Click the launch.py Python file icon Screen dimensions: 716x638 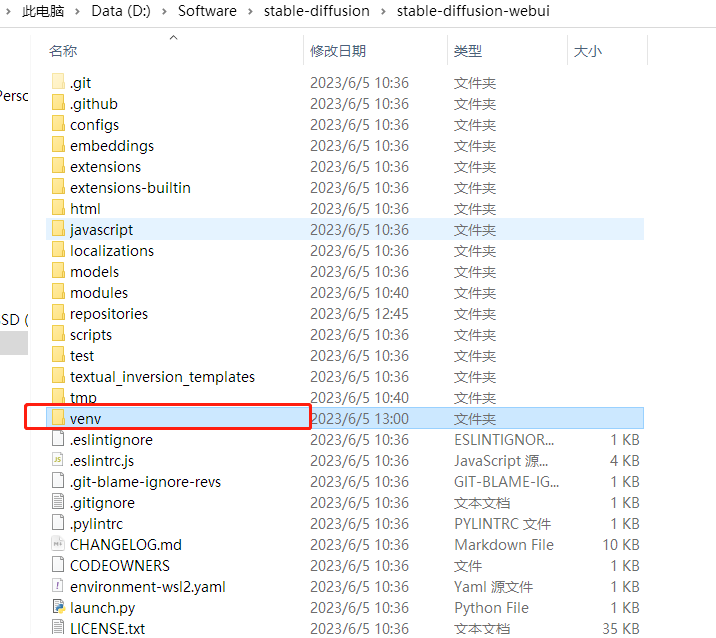pyautogui.click(x=59, y=607)
